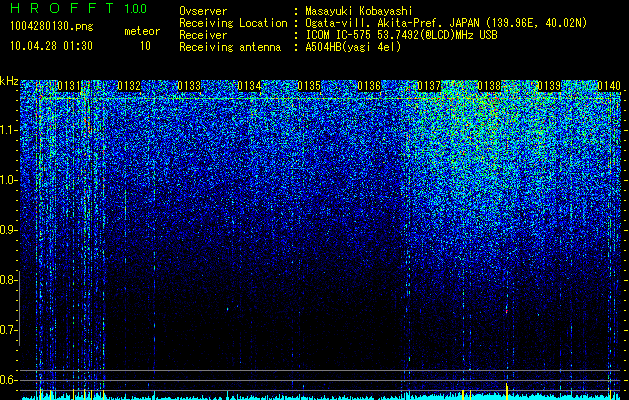
Task: Click the meteor count value 10
Action: [145, 46]
